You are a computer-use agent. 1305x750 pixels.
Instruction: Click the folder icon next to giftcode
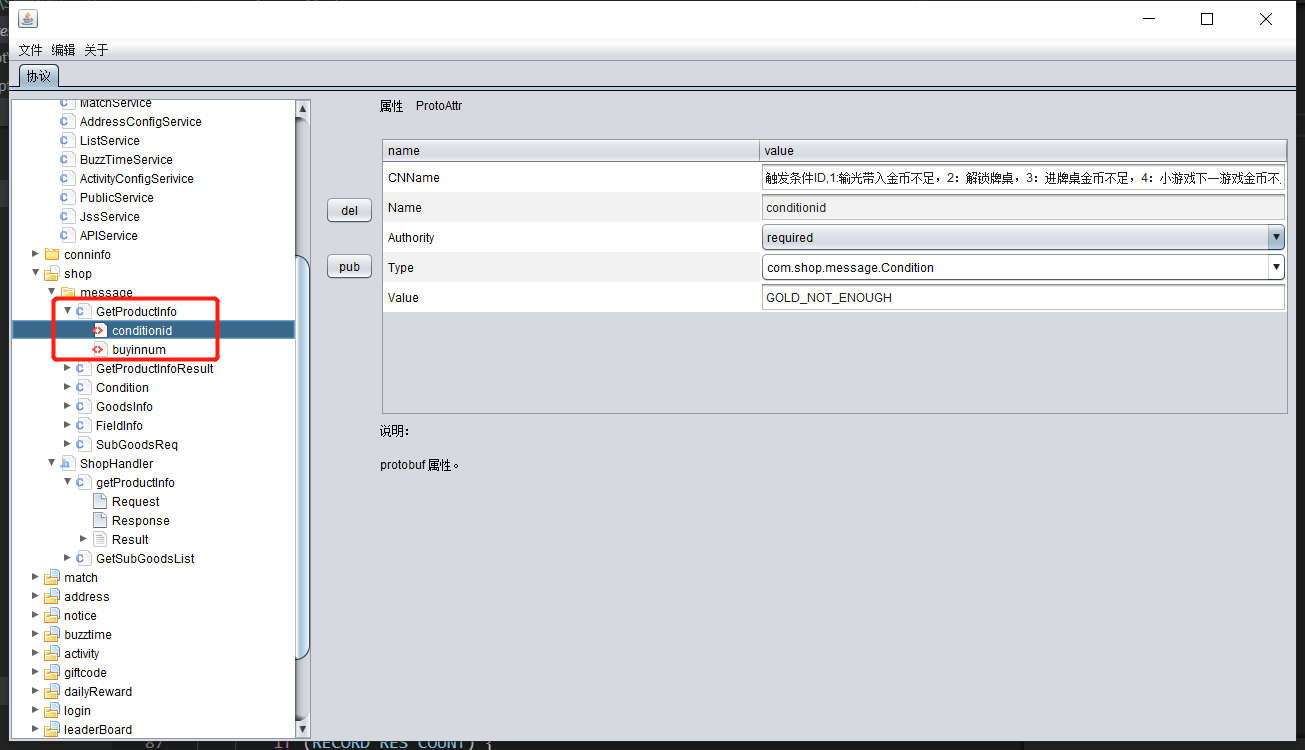[x=52, y=673]
